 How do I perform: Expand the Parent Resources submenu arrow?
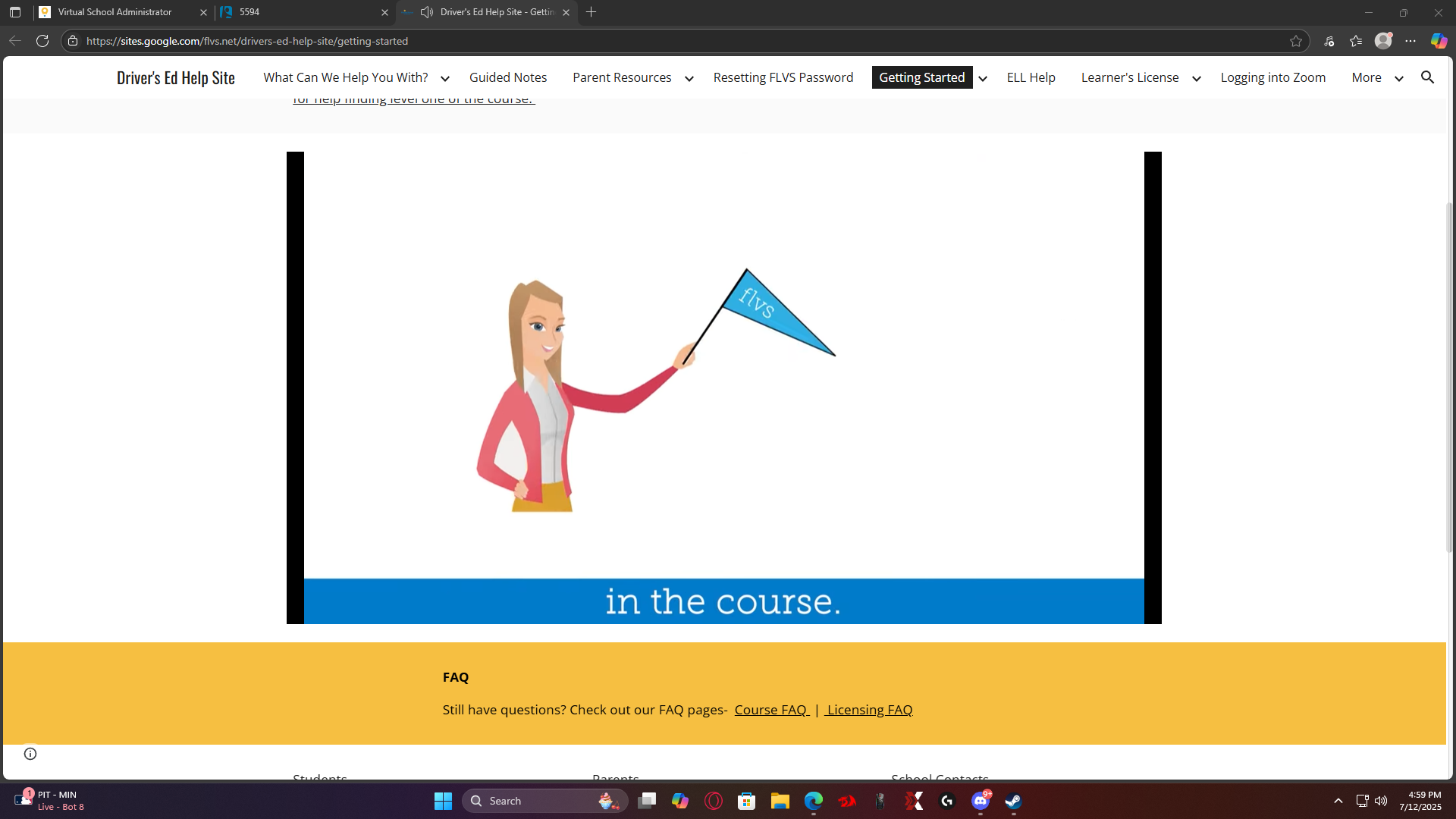pos(689,78)
